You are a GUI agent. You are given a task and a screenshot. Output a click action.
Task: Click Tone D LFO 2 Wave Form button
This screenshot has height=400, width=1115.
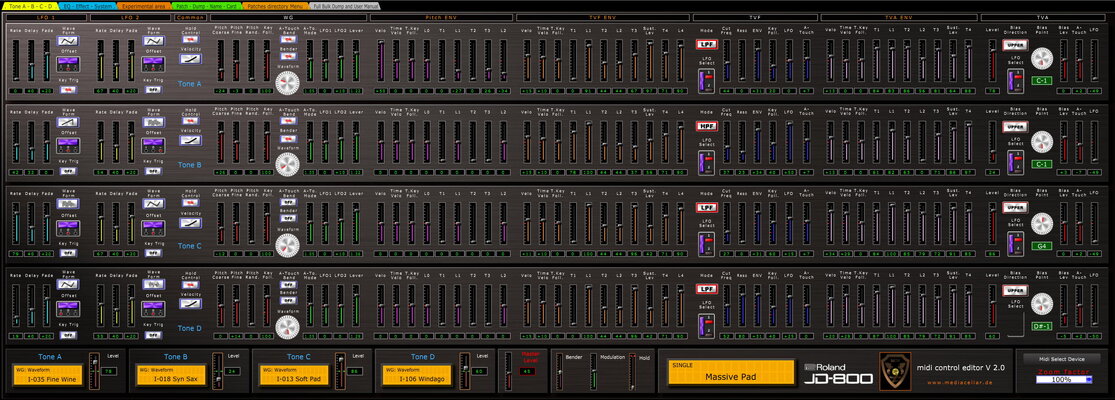tap(154, 284)
